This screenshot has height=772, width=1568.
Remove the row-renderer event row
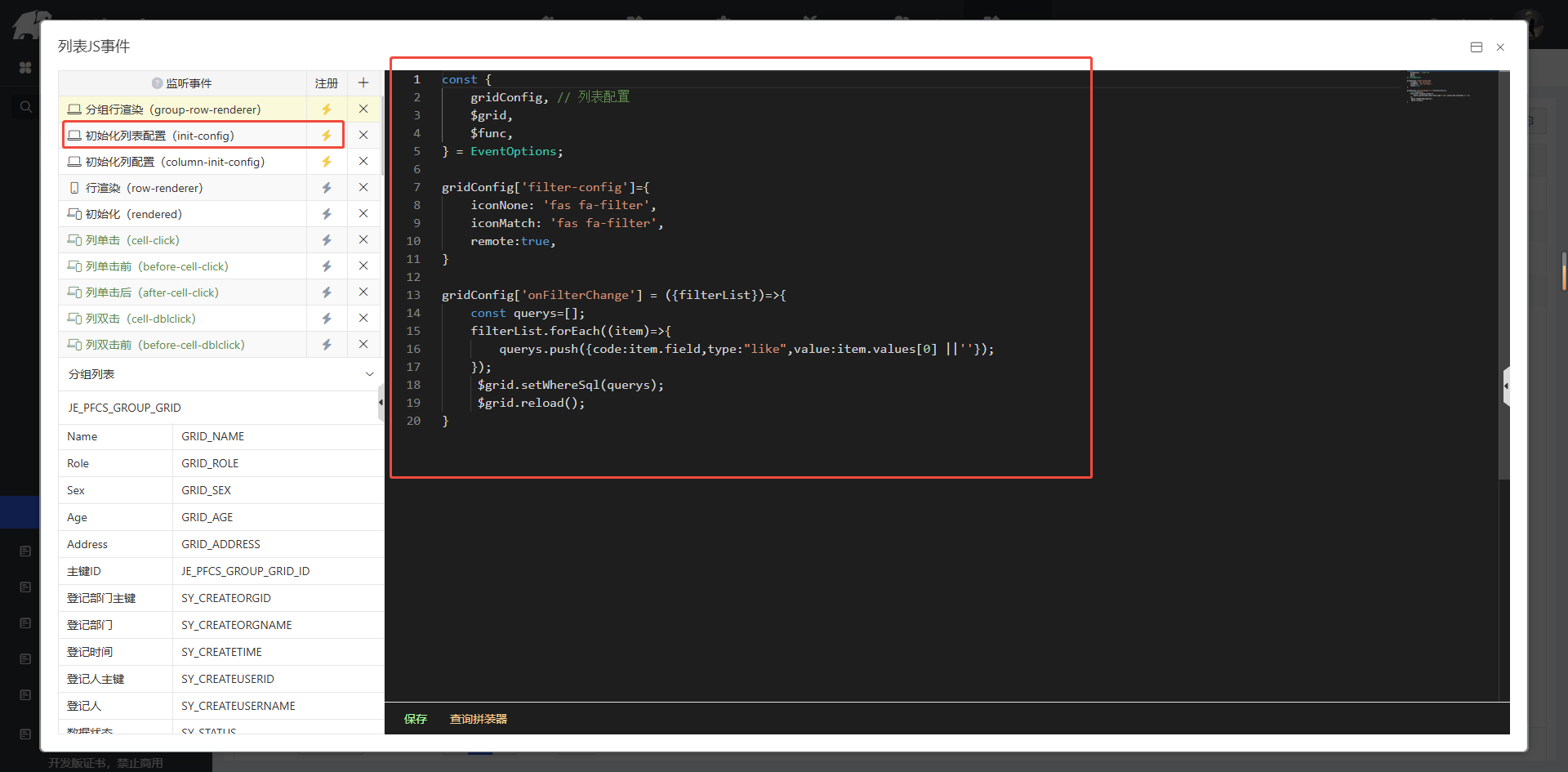[x=363, y=187]
